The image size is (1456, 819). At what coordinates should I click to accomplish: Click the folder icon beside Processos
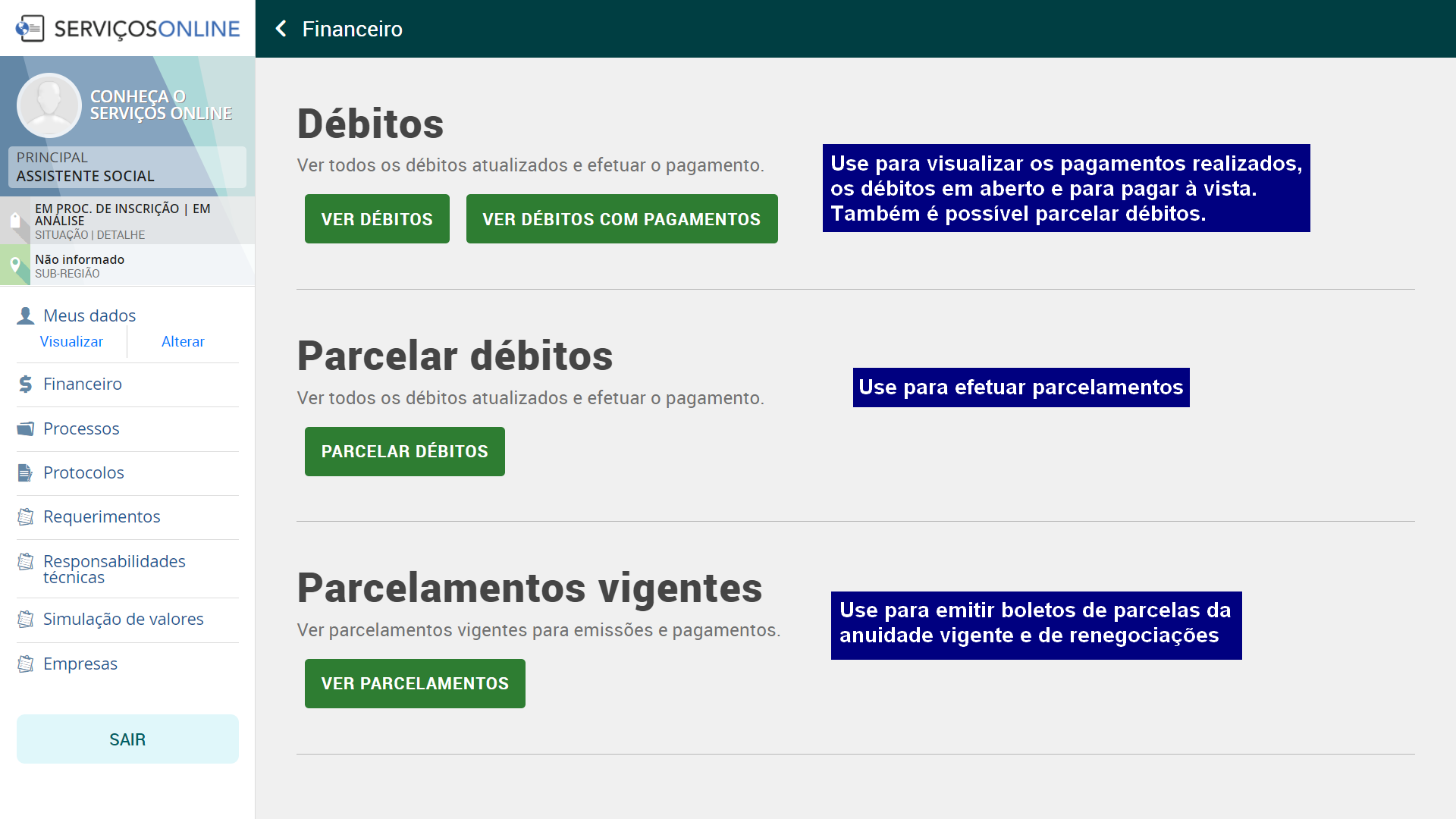[x=26, y=428]
